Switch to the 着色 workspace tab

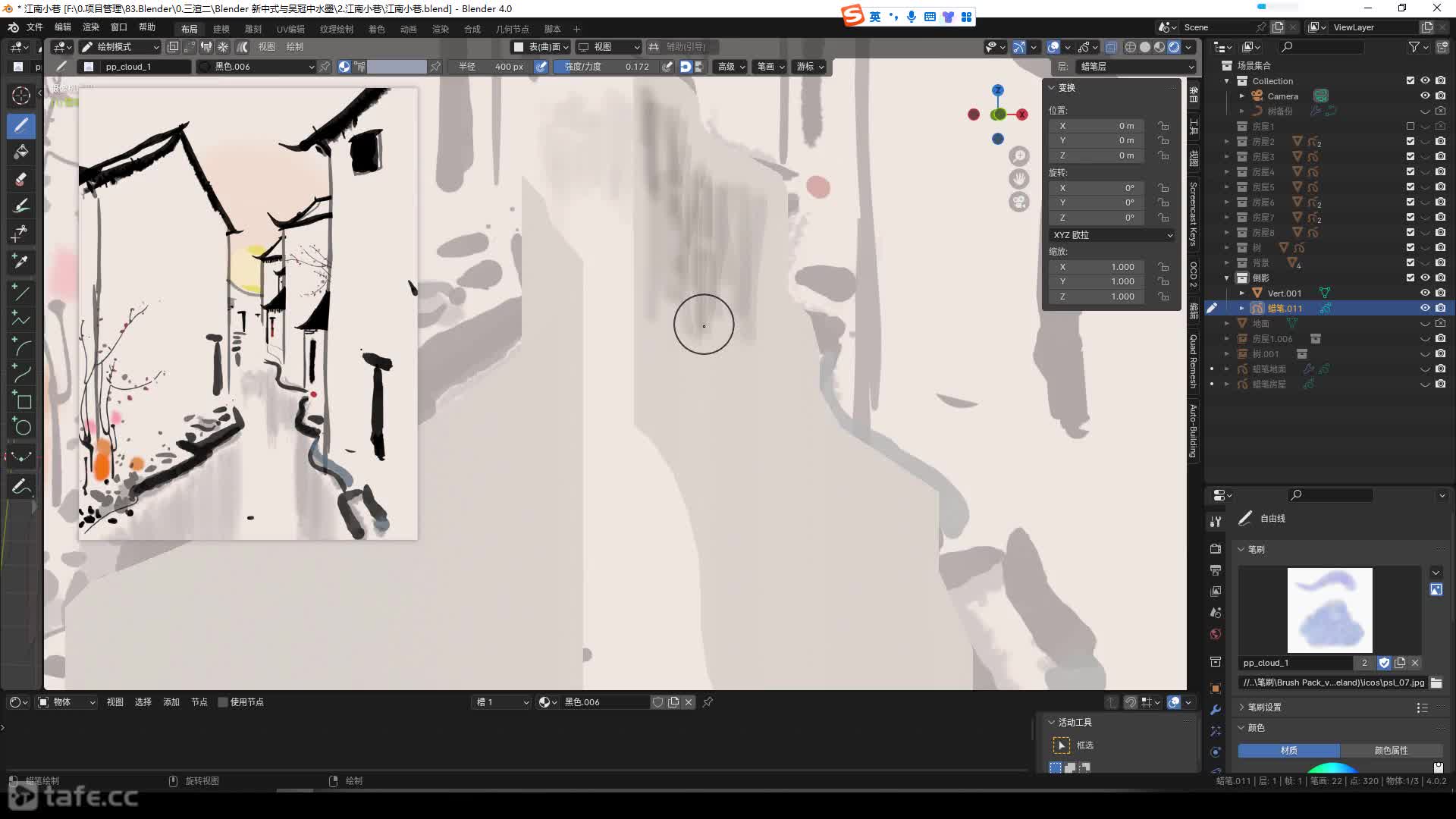point(377,29)
